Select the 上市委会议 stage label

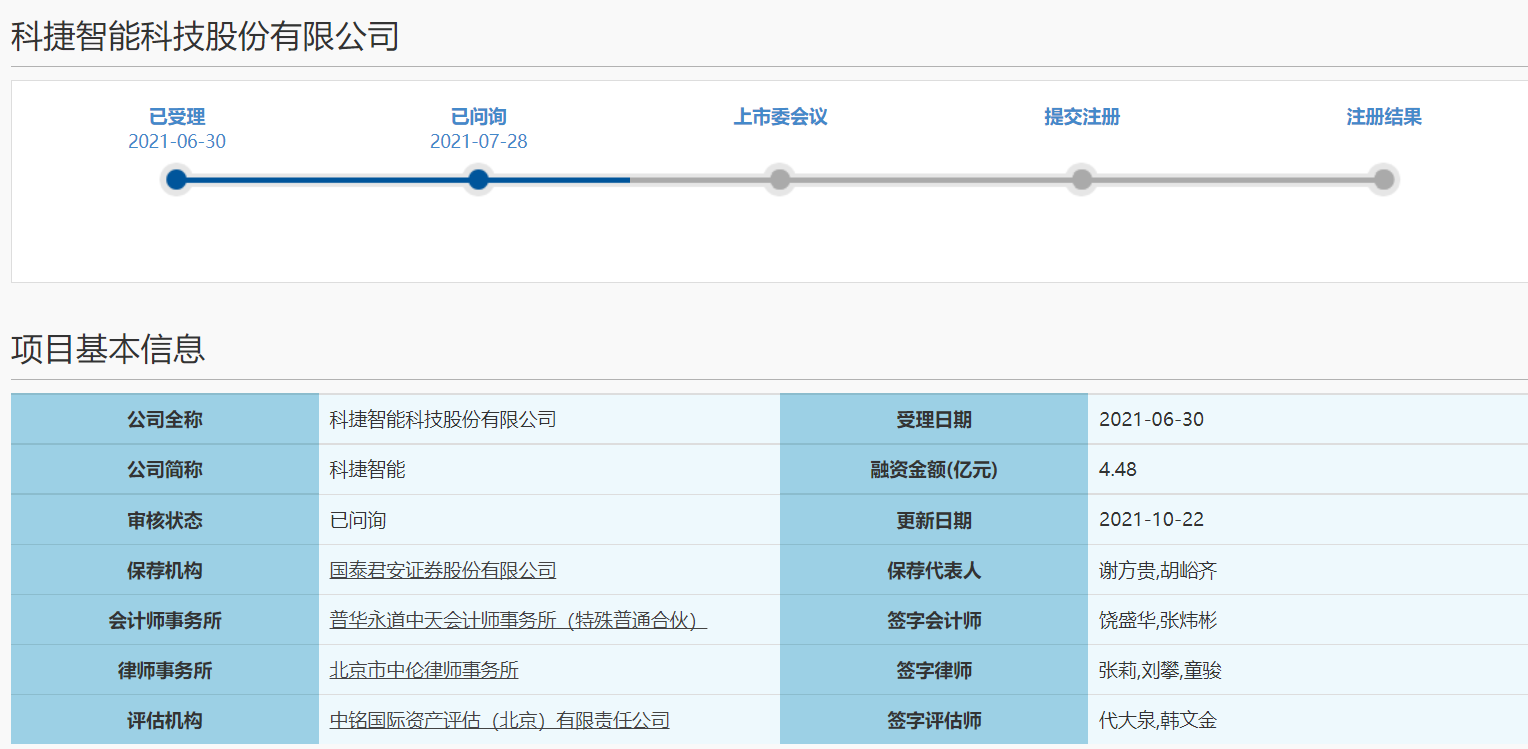(x=781, y=117)
